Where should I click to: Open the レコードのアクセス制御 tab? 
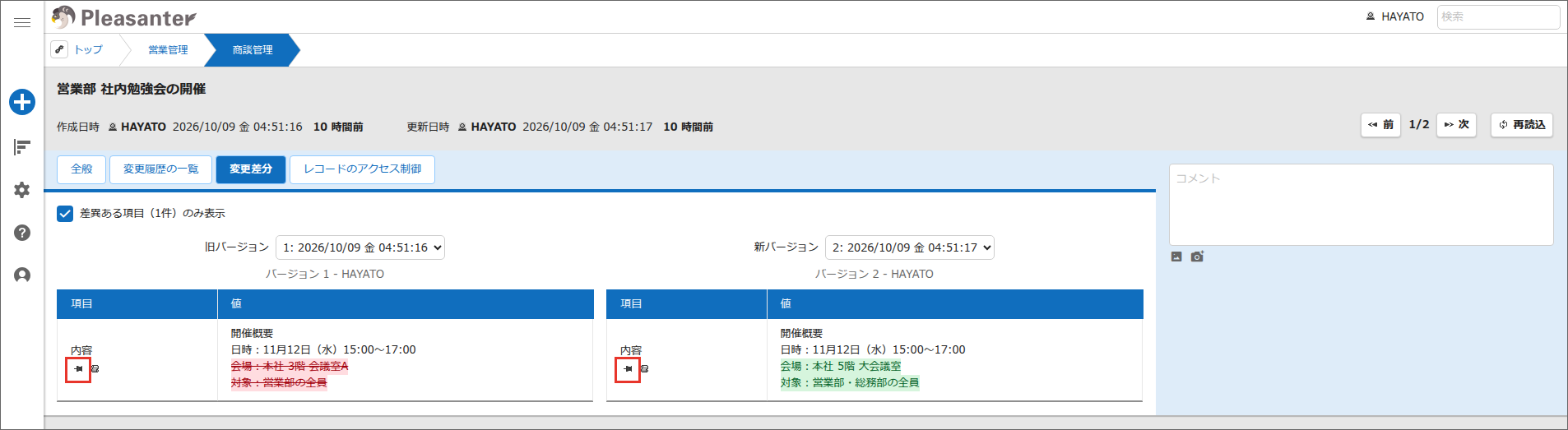(x=363, y=169)
